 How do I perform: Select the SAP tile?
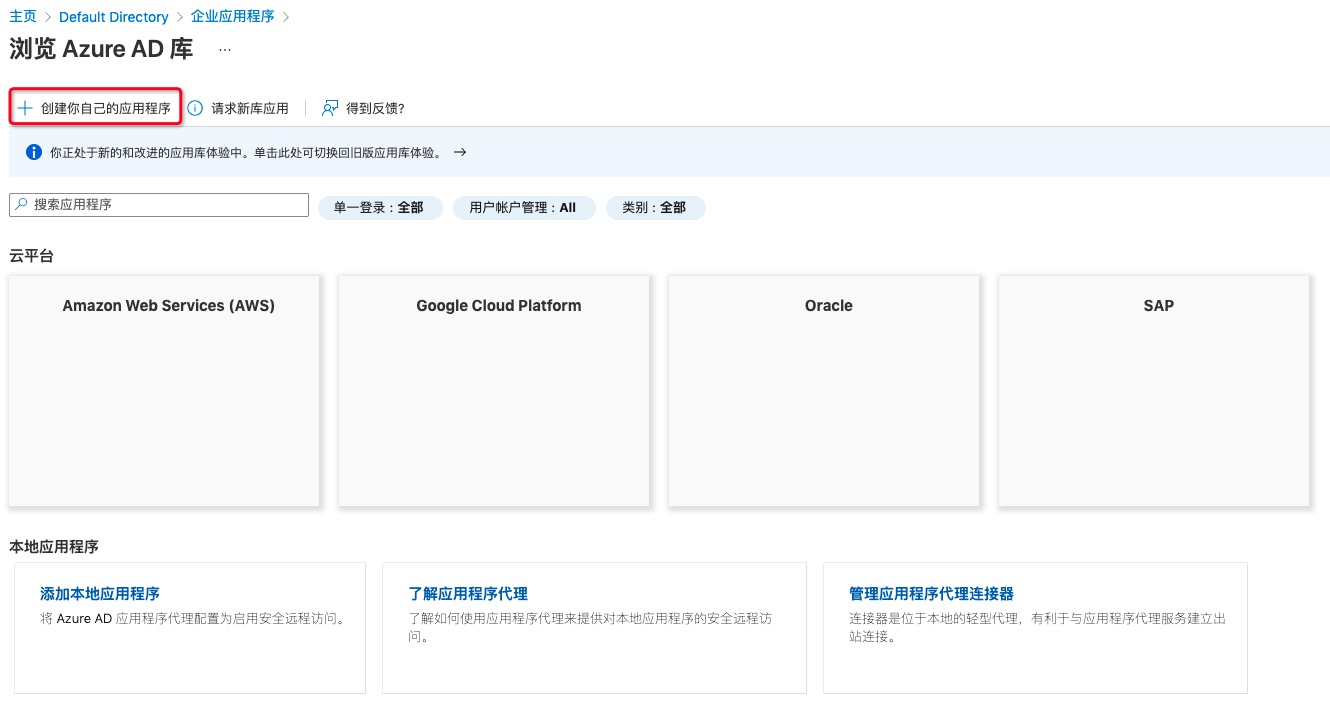pyautogui.click(x=1154, y=391)
